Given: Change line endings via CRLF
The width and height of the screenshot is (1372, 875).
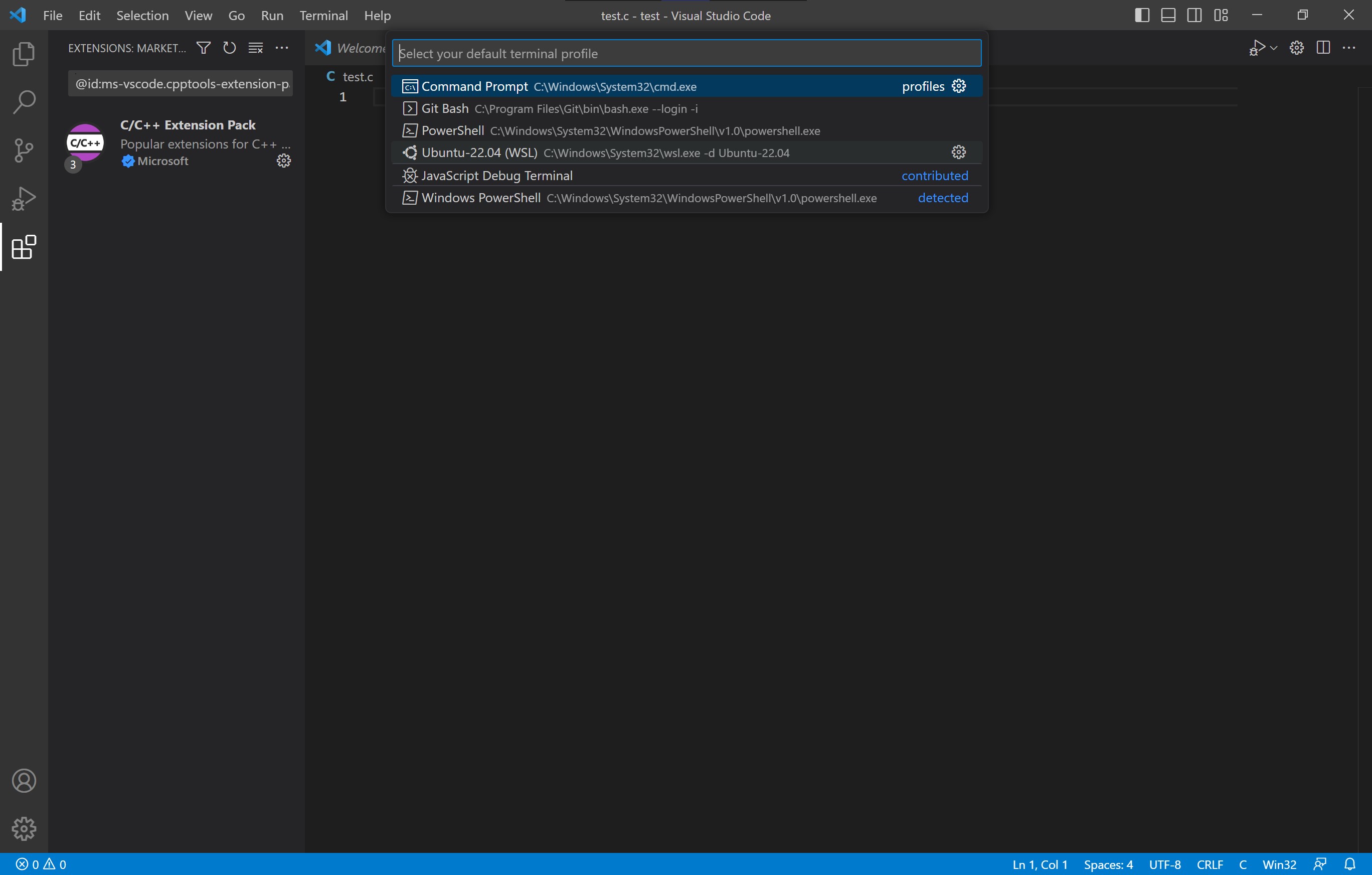Looking at the screenshot, I should click(1210, 864).
